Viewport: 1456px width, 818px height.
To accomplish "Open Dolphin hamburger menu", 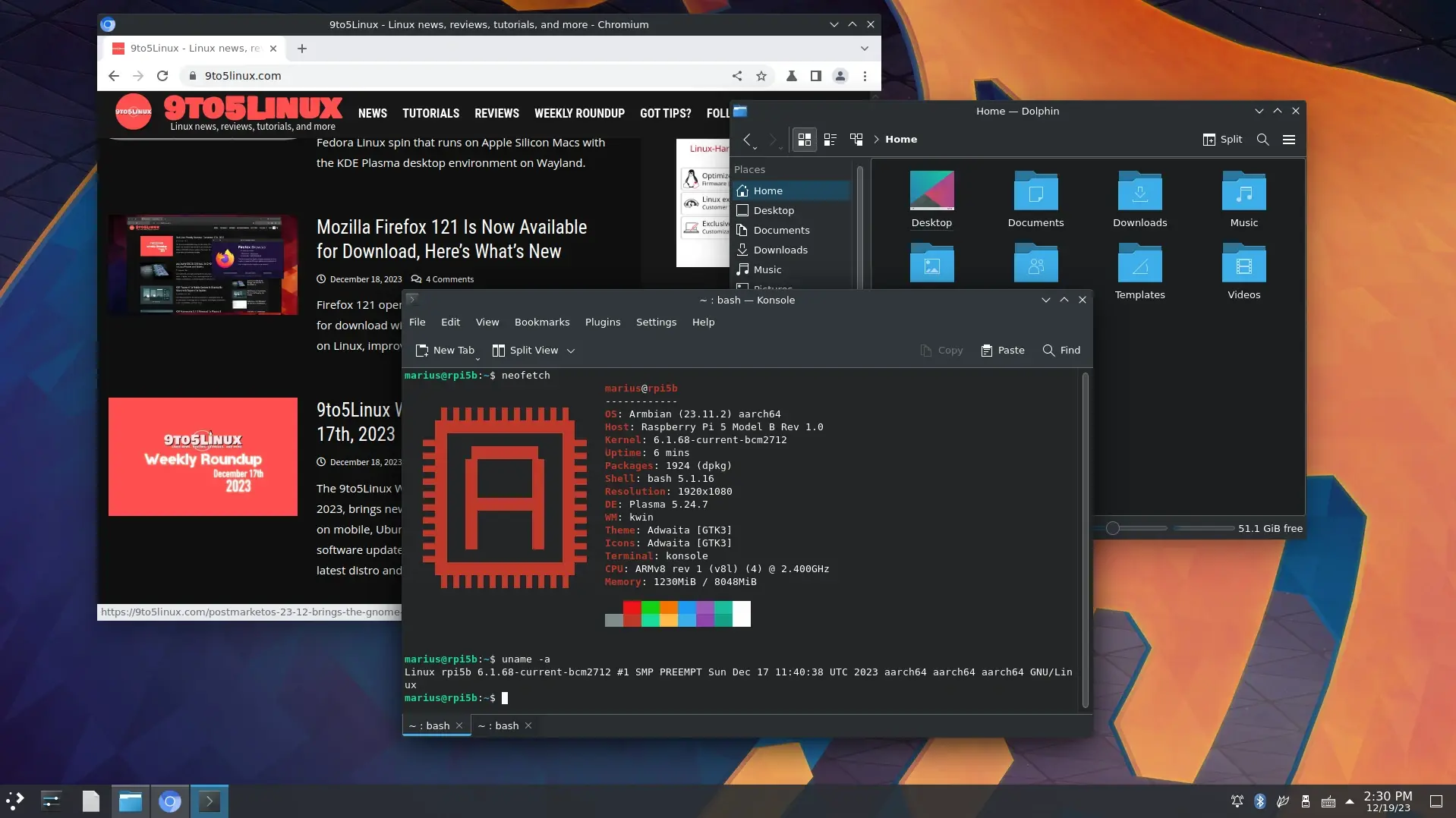I will coord(1289,140).
